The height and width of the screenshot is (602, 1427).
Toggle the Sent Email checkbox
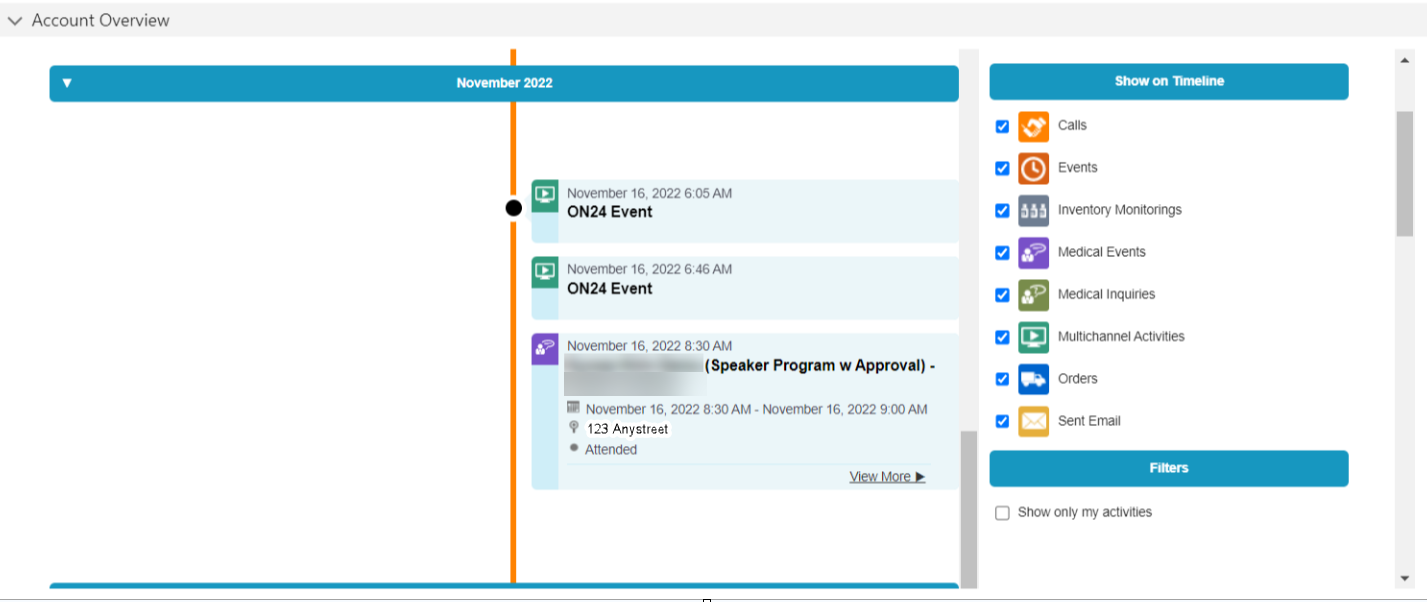1002,421
